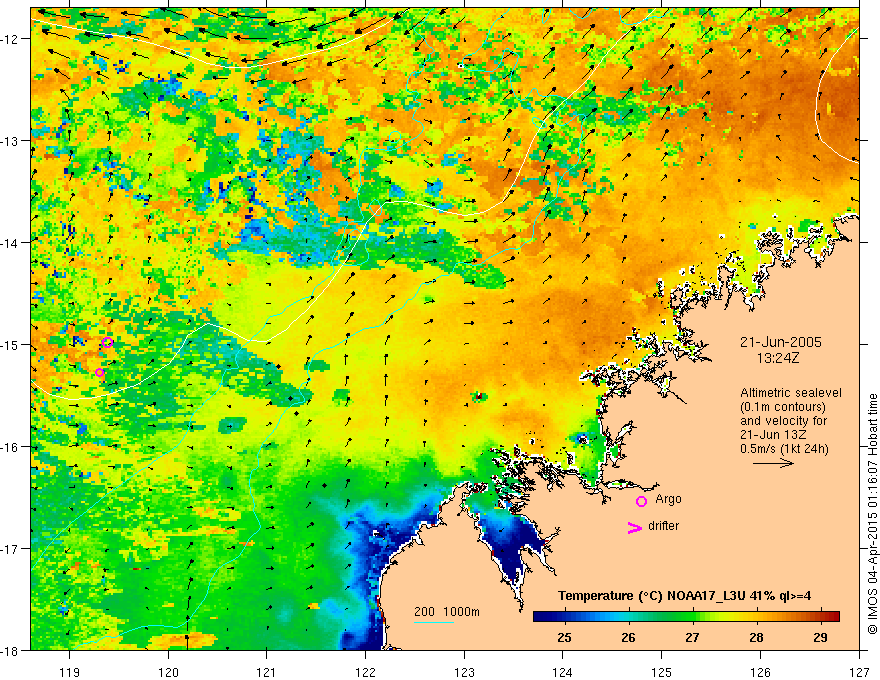Click the longitude axis label '125'
Image resolution: width=880 pixels, height=680 pixels.
coord(662,672)
